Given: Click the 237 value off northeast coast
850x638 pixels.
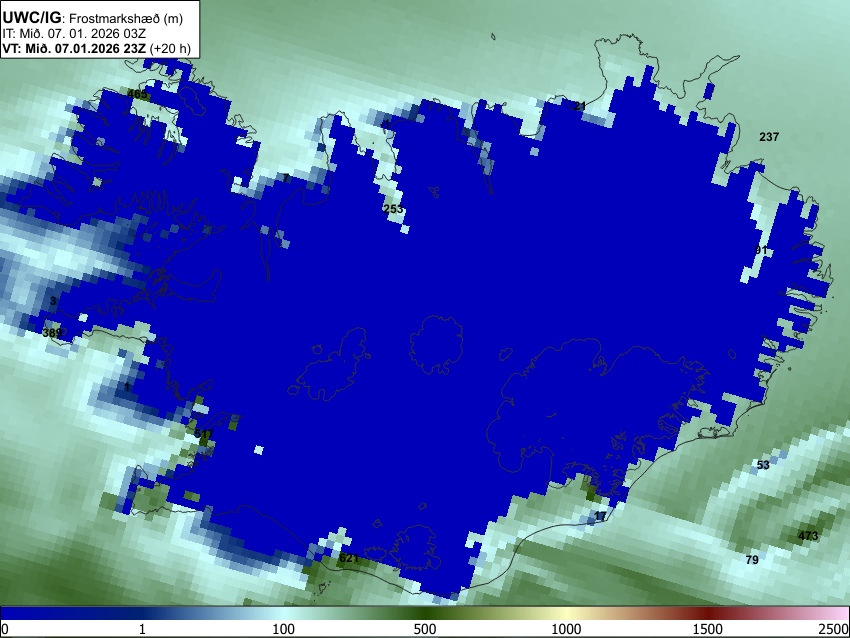Looking at the screenshot, I should (x=769, y=137).
